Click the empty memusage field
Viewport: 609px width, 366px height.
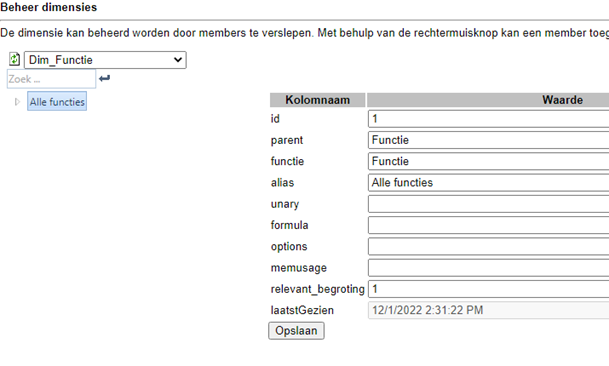pos(489,268)
